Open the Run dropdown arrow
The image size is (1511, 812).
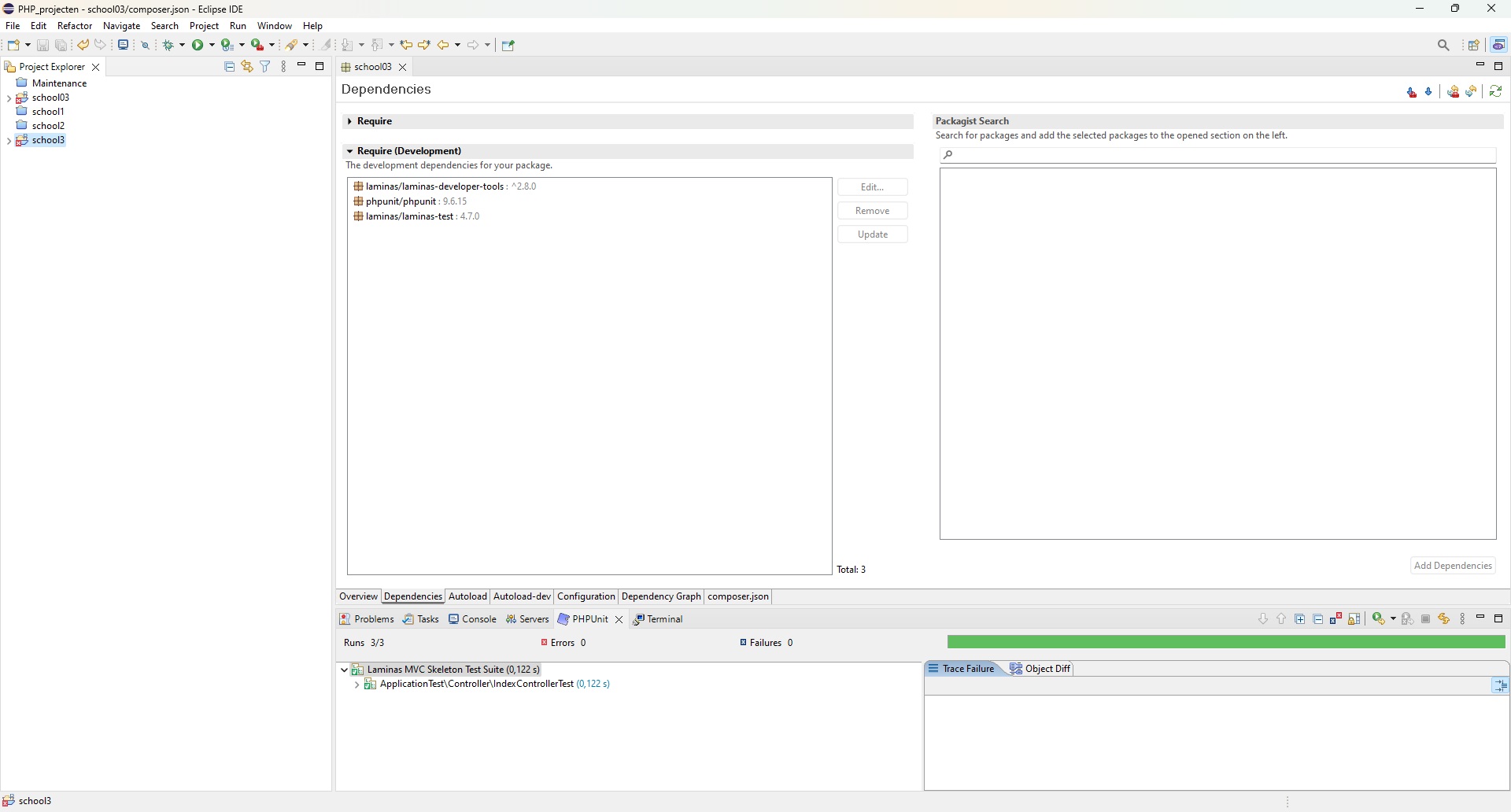(212, 46)
